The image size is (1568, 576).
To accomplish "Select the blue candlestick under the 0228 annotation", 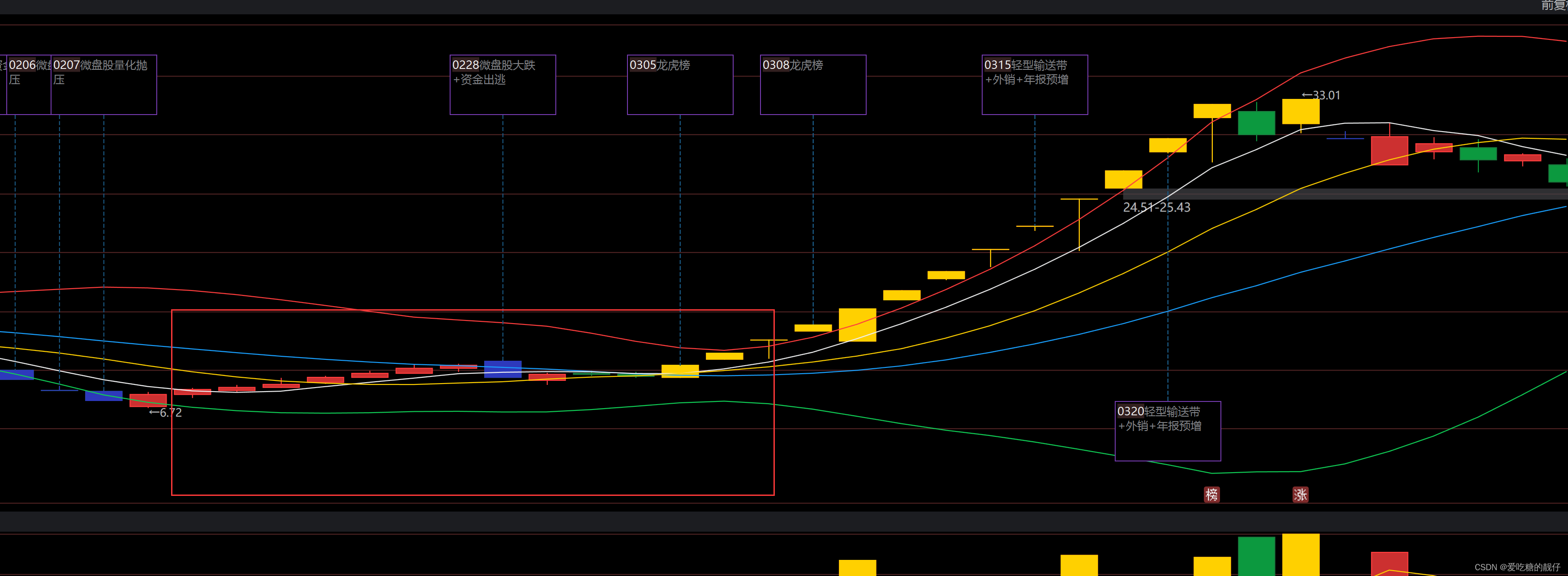I will point(503,369).
